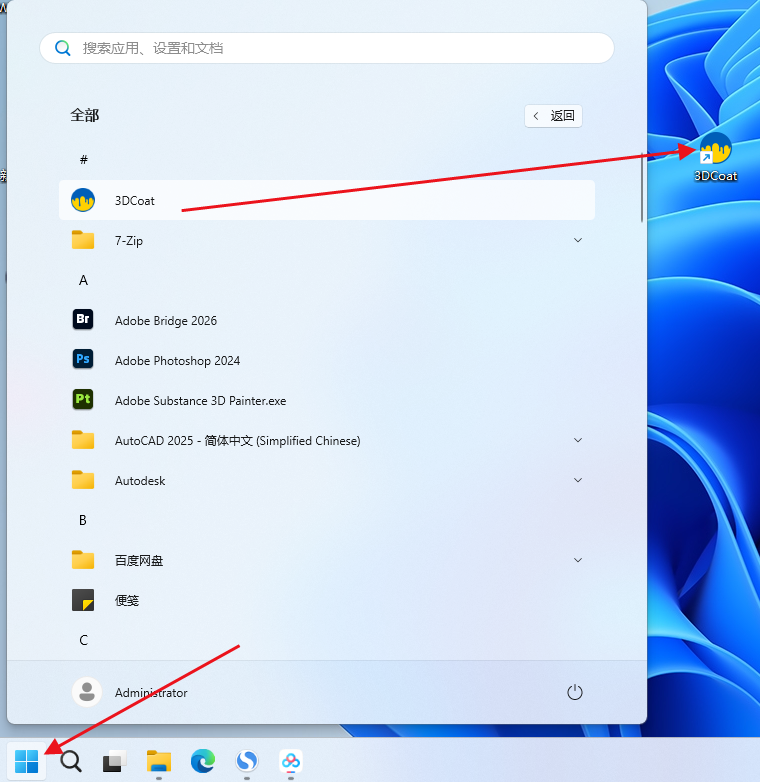Click the 百度网盘 folder icon

(83, 560)
